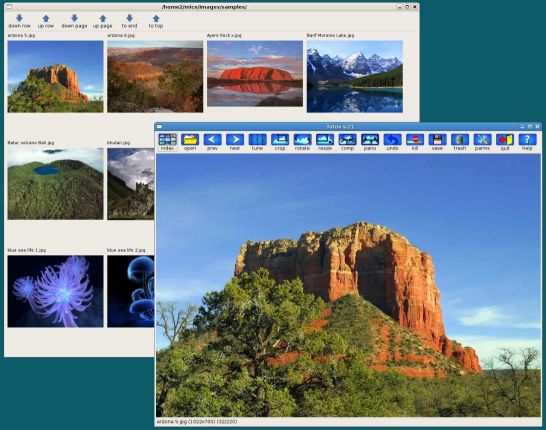Image resolution: width=546 pixels, height=430 pixels.
Task: Open the pano panorama tool
Action: click(x=370, y=142)
